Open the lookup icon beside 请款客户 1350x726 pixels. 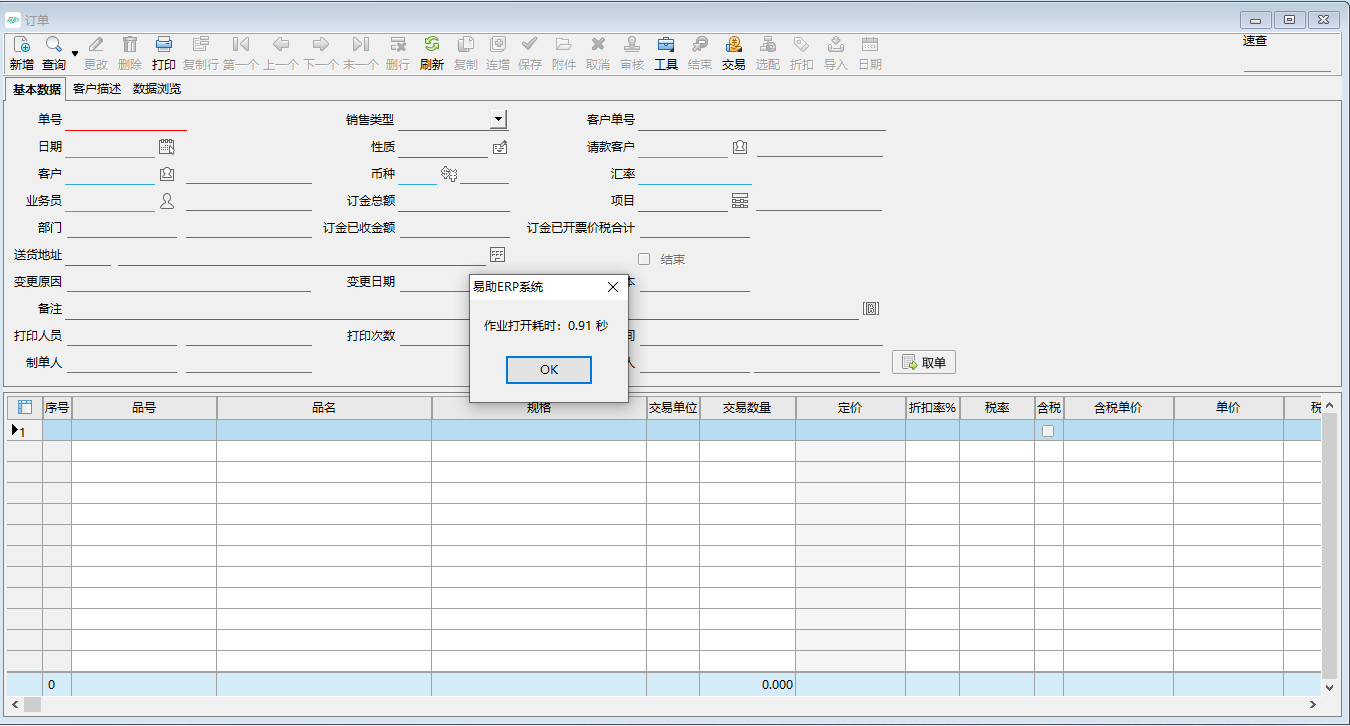coord(740,147)
